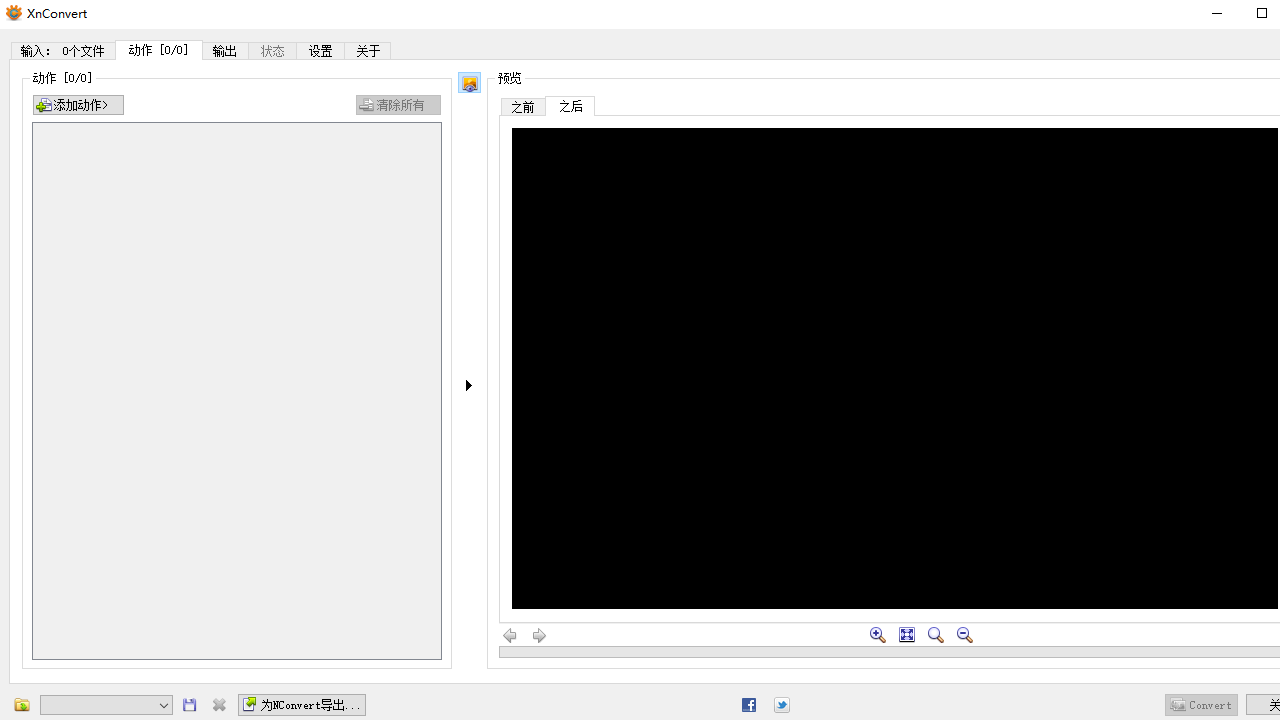Delete settings preset using the X icon
1280x720 pixels.
coord(219,705)
